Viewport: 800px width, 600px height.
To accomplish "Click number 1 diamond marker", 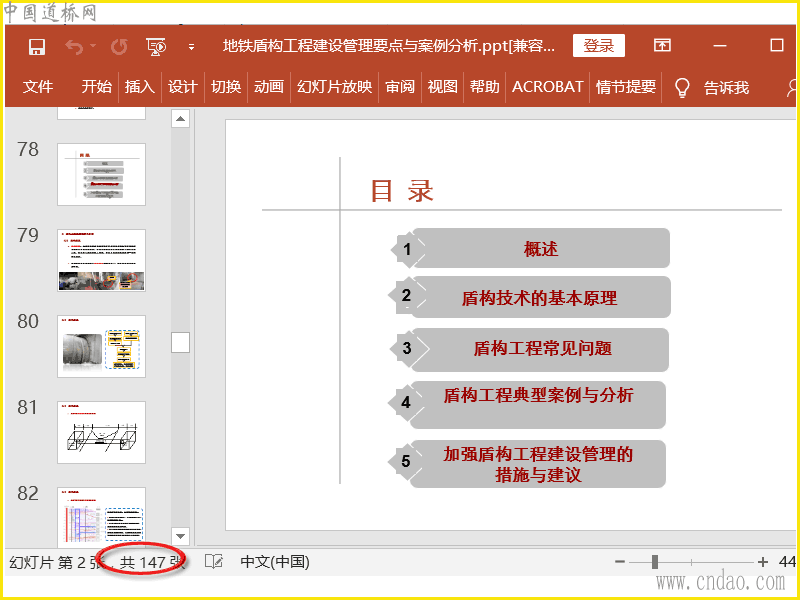I will [x=407, y=249].
